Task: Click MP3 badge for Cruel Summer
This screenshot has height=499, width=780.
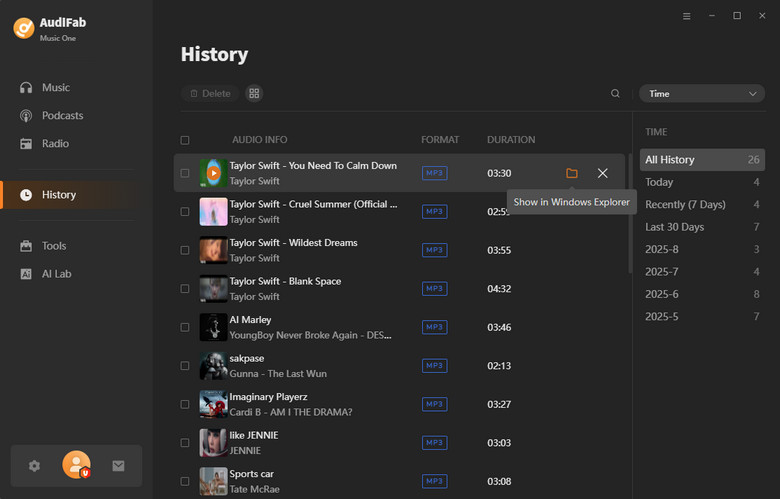Action: tap(434, 211)
